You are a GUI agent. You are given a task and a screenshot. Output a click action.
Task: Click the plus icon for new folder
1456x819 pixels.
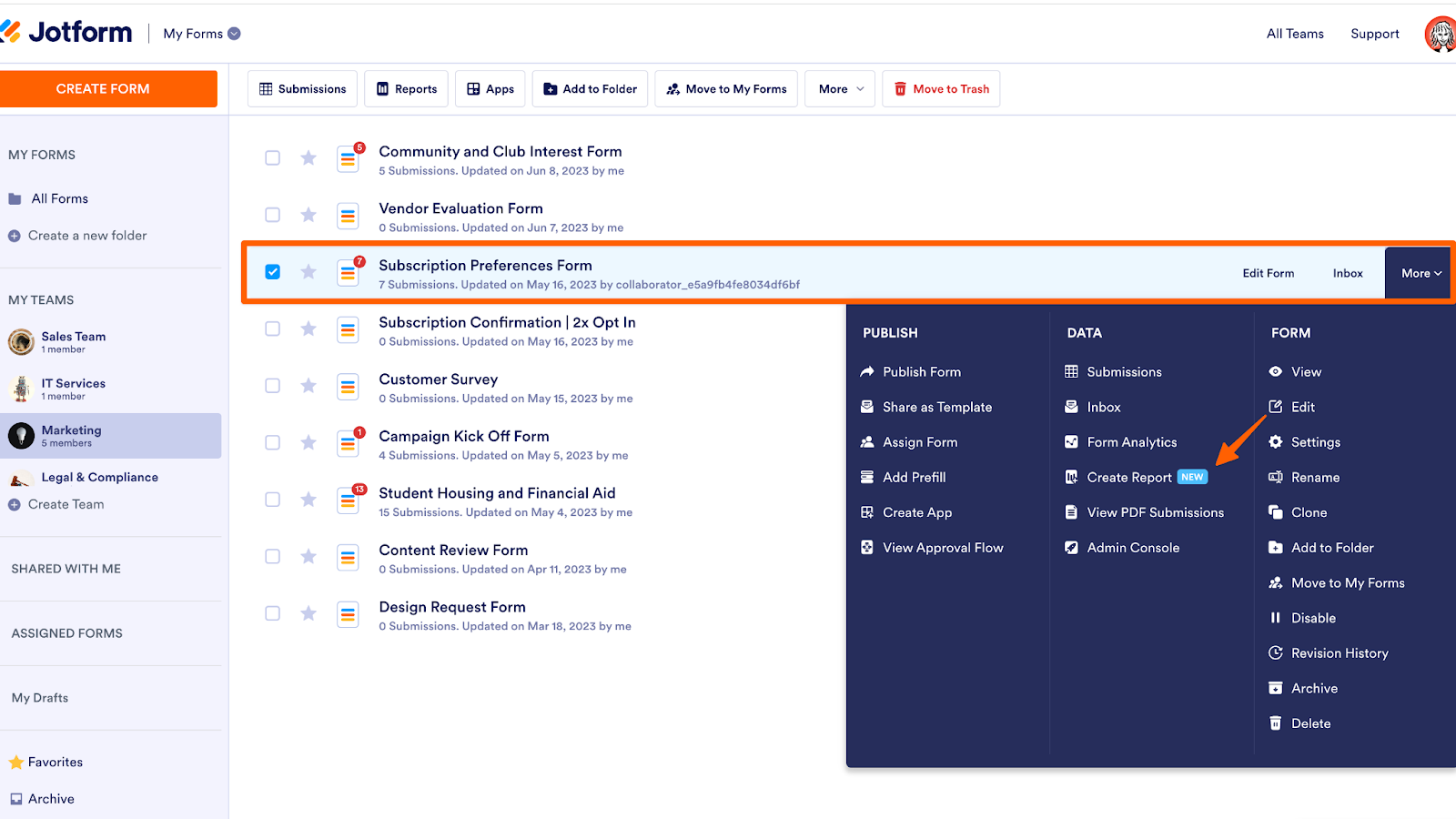(x=15, y=236)
